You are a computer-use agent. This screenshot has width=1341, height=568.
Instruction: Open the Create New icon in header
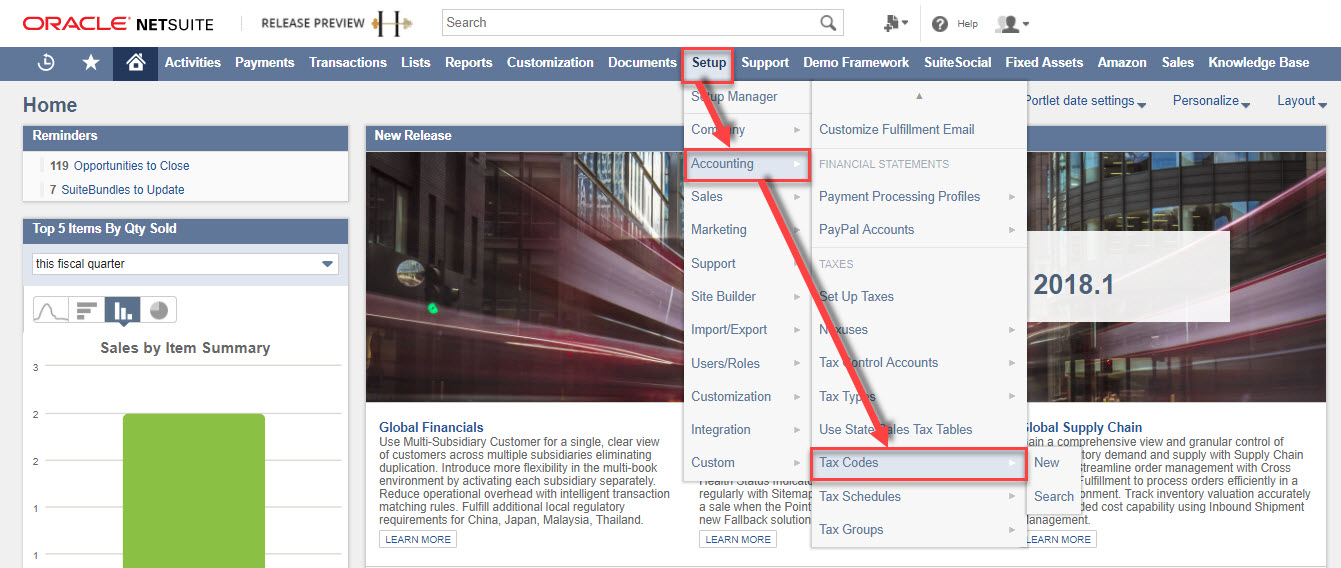click(895, 23)
